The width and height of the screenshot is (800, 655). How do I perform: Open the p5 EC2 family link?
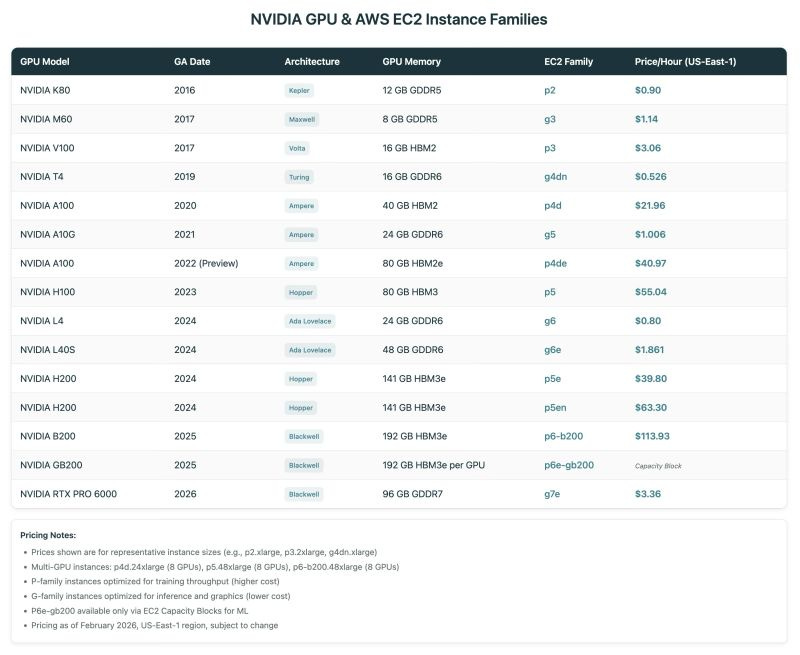click(549, 292)
